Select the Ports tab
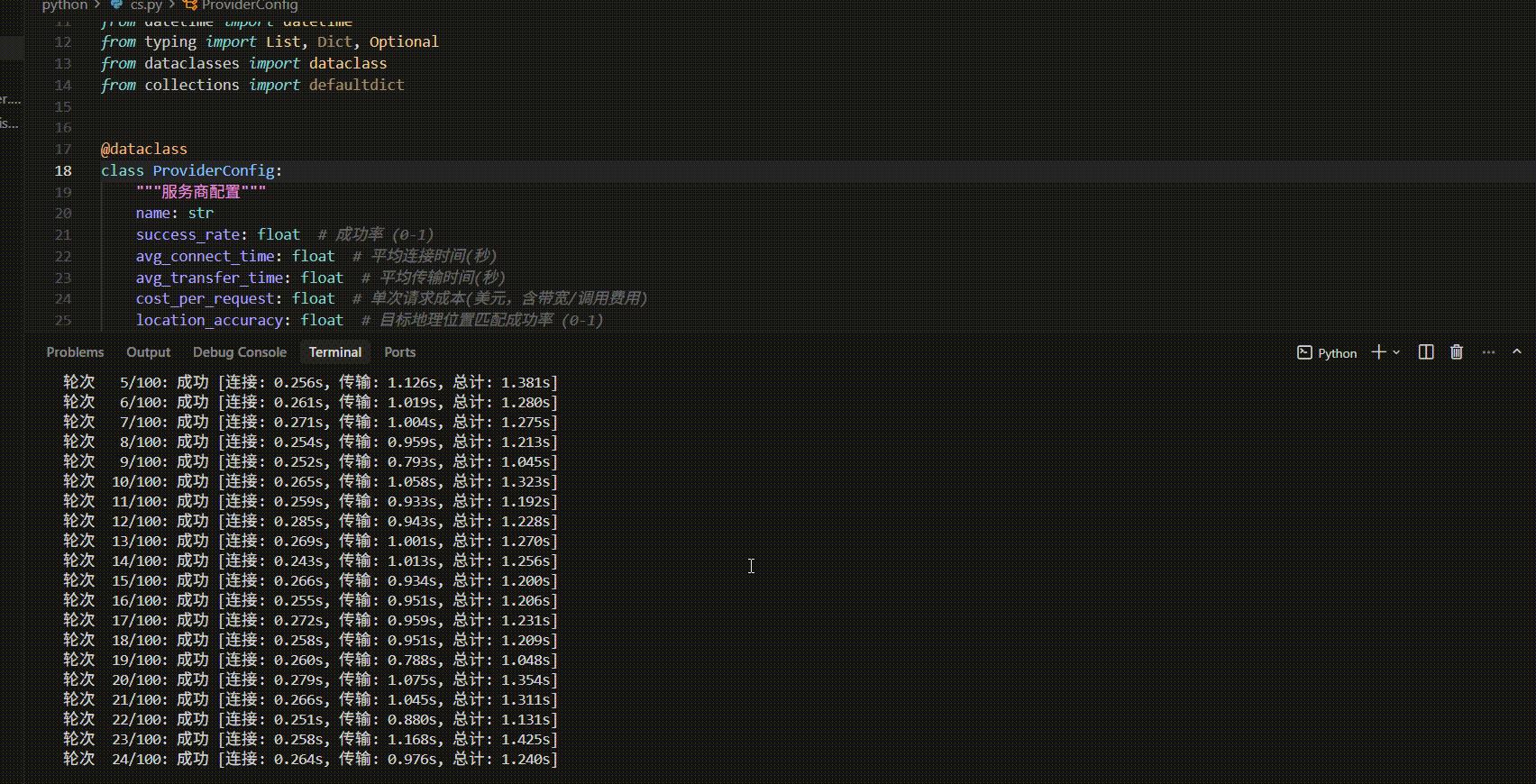Image resolution: width=1536 pixels, height=784 pixels. coord(399,352)
